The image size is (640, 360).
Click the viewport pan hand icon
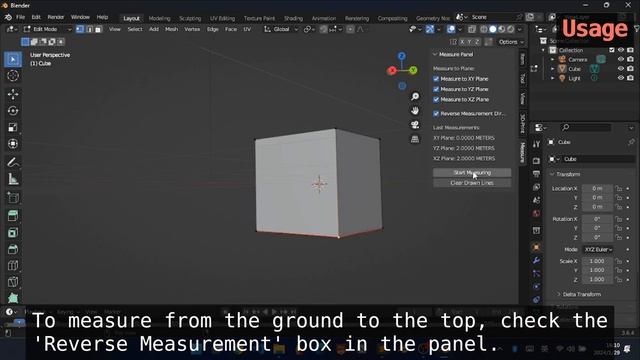click(415, 111)
